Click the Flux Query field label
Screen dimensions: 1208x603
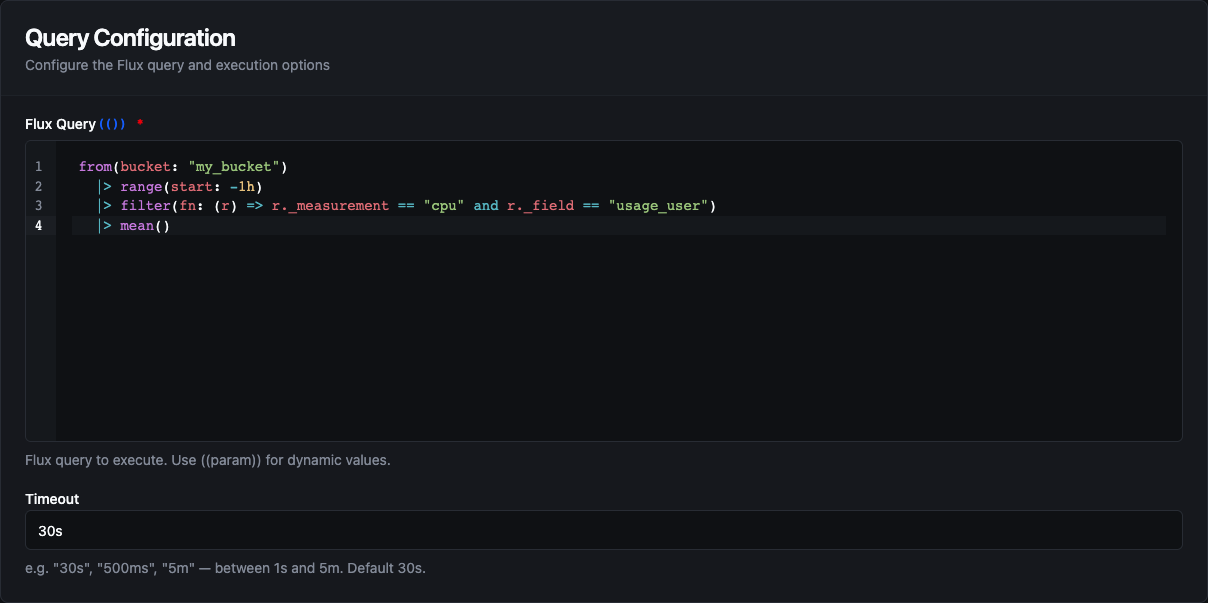click(60, 124)
